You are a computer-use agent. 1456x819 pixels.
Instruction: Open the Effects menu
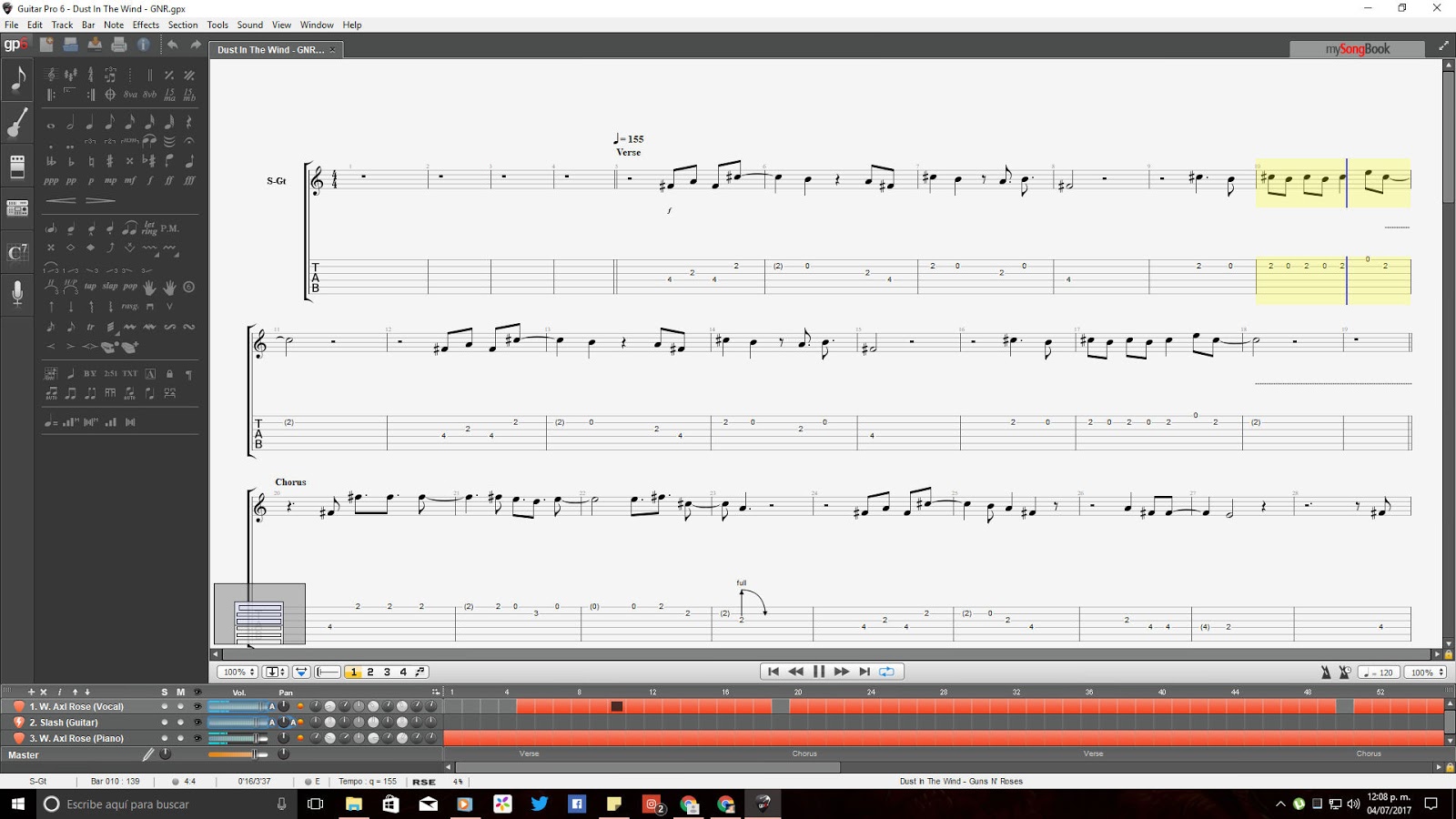(146, 25)
